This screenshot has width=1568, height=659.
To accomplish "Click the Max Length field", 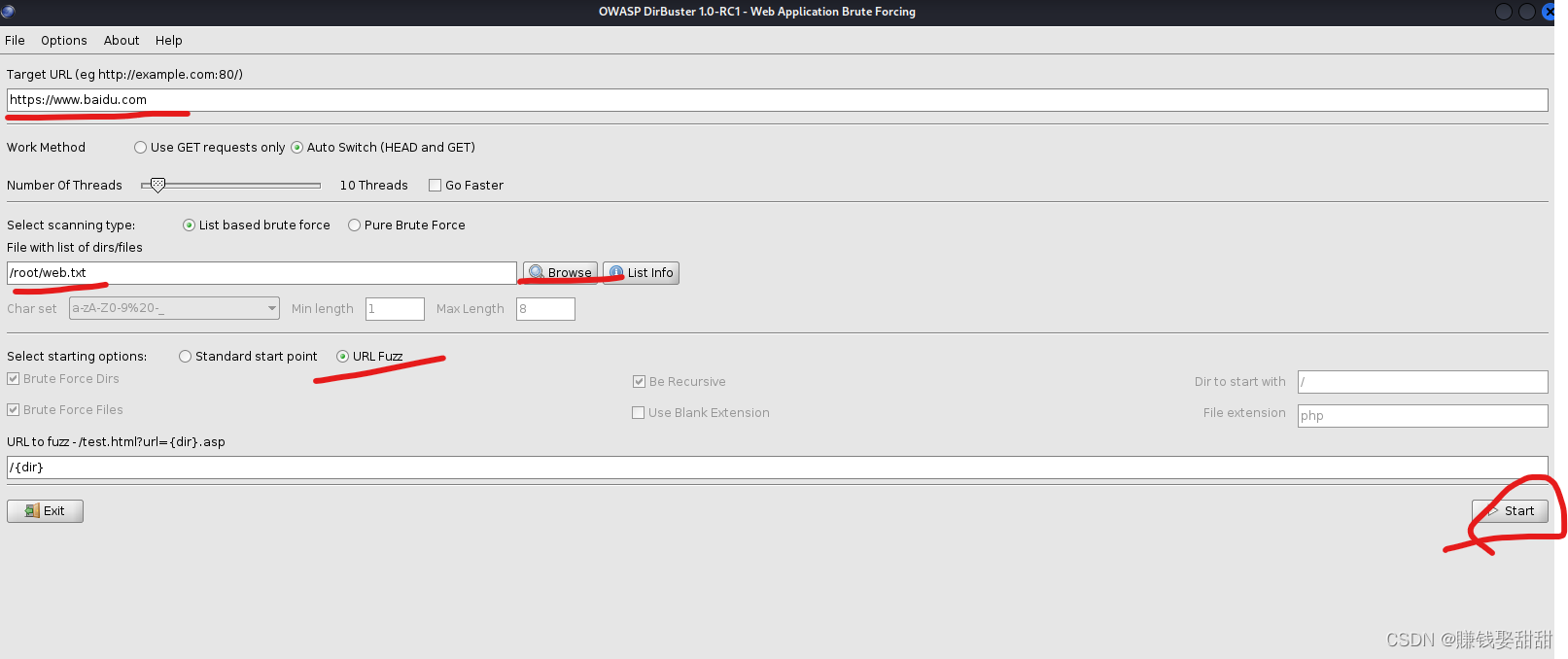I will pos(545,309).
